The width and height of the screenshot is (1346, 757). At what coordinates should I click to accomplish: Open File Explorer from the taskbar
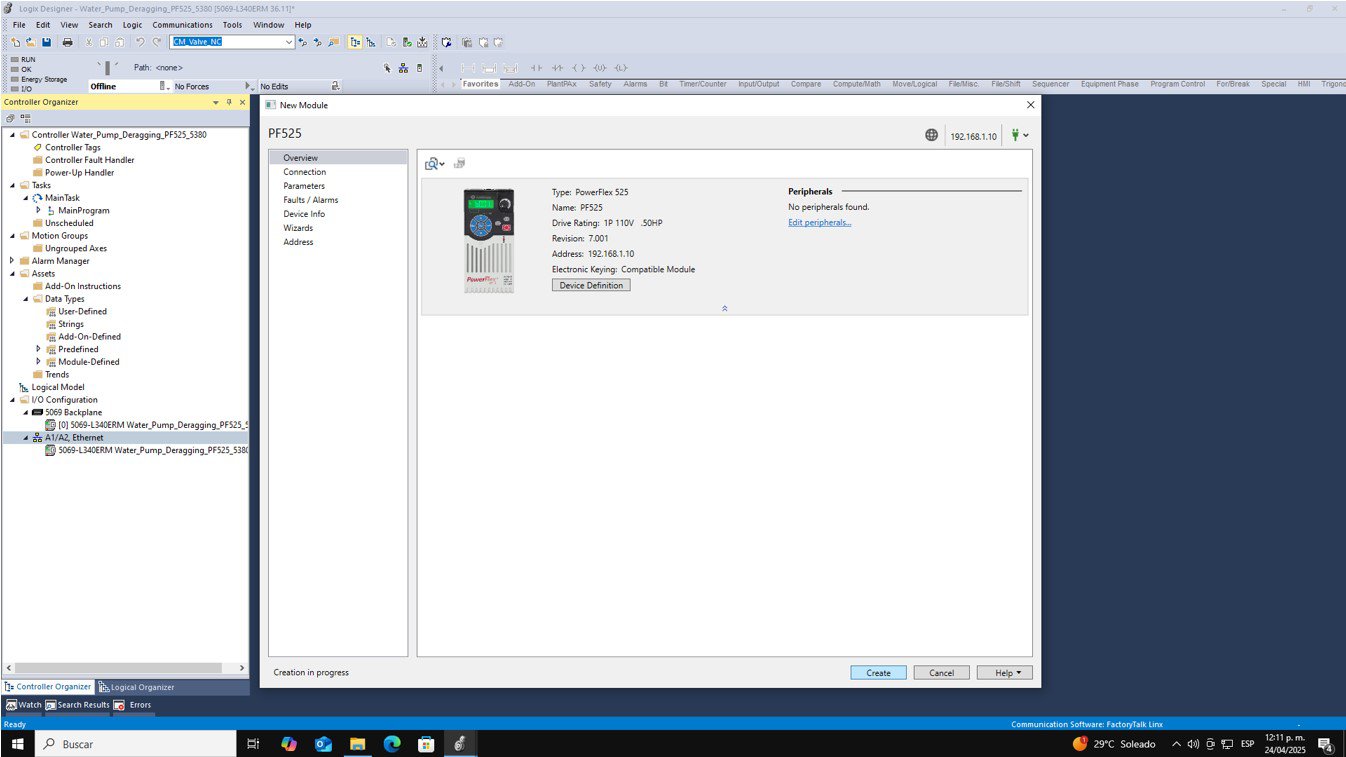pos(357,744)
